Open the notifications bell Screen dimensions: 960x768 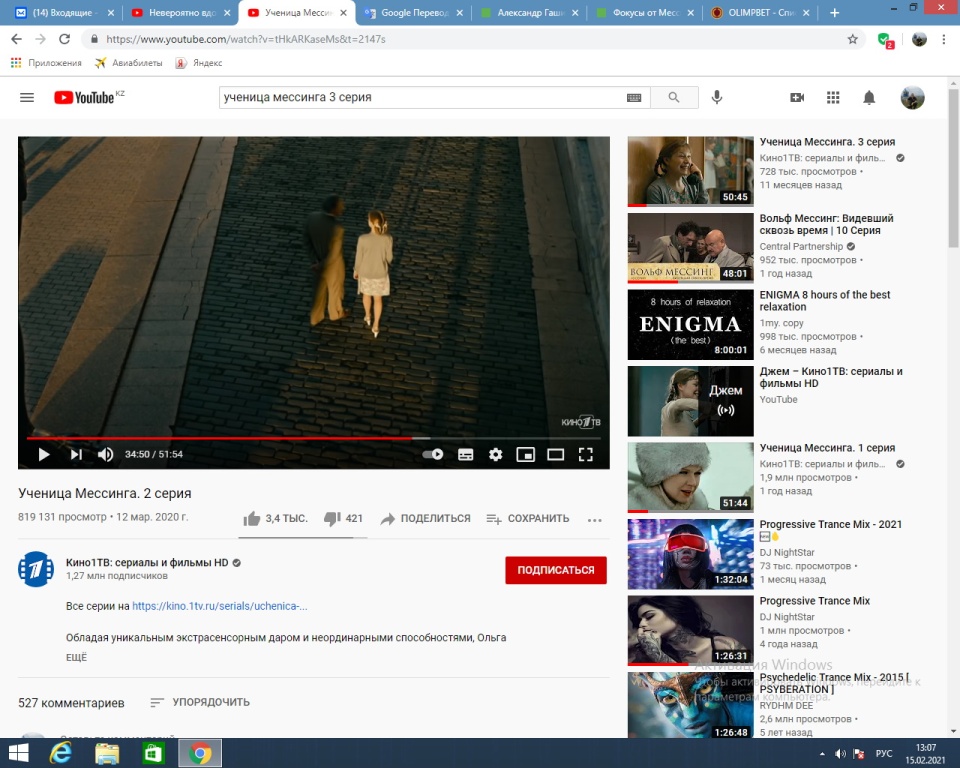(x=869, y=97)
